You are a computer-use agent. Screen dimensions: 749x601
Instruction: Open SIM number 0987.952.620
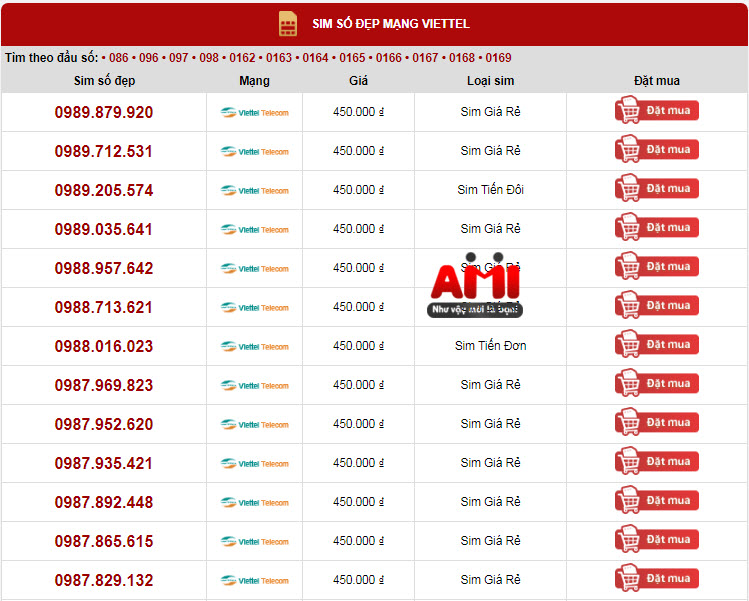[x=104, y=424]
